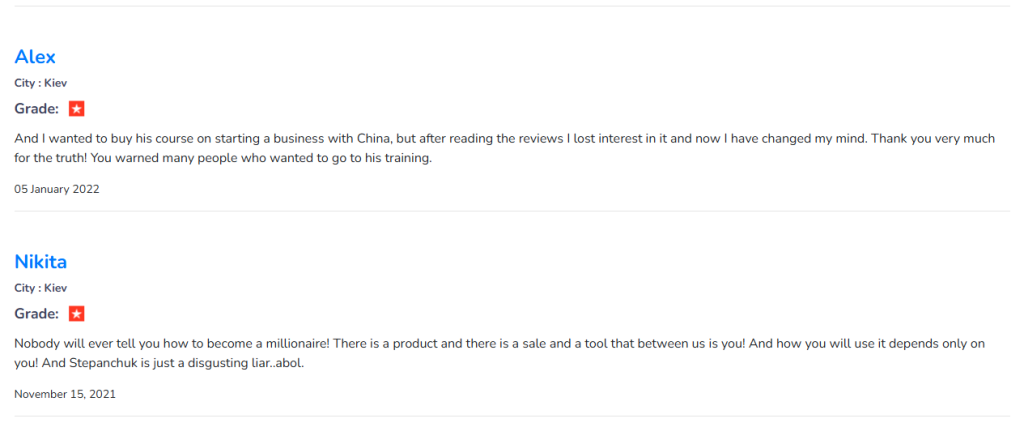Select the City : Kiev label under Nikita
Viewport: 1024px width, 423px height.
pyautogui.click(x=40, y=288)
